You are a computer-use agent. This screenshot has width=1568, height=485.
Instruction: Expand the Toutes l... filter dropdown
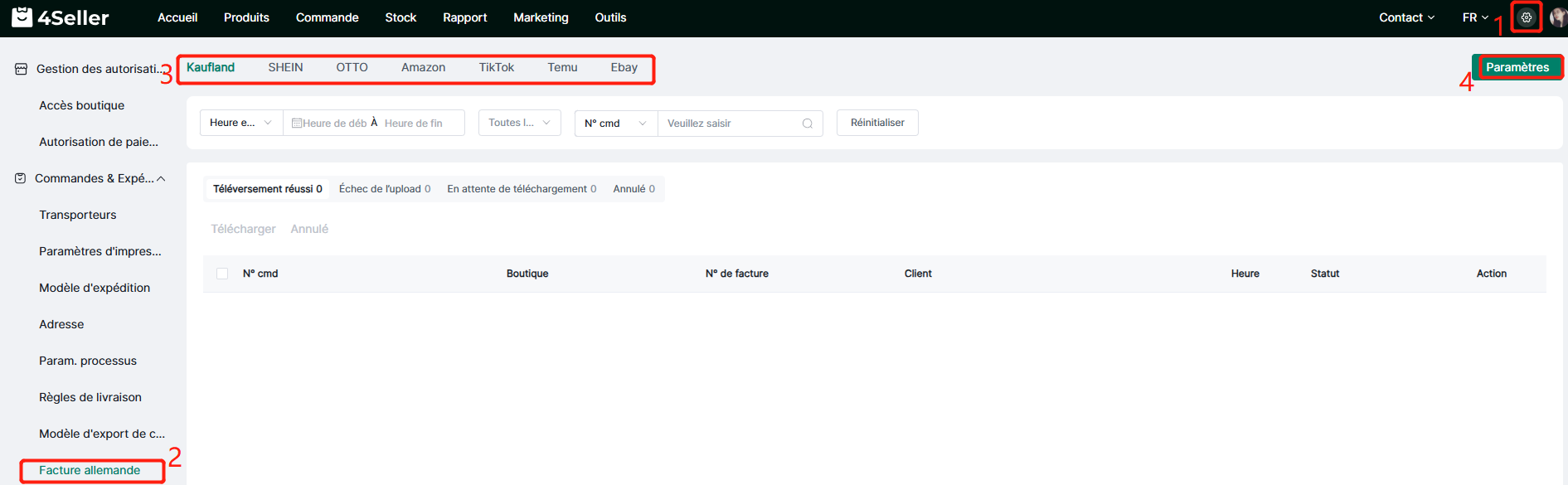tap(519, 123)
